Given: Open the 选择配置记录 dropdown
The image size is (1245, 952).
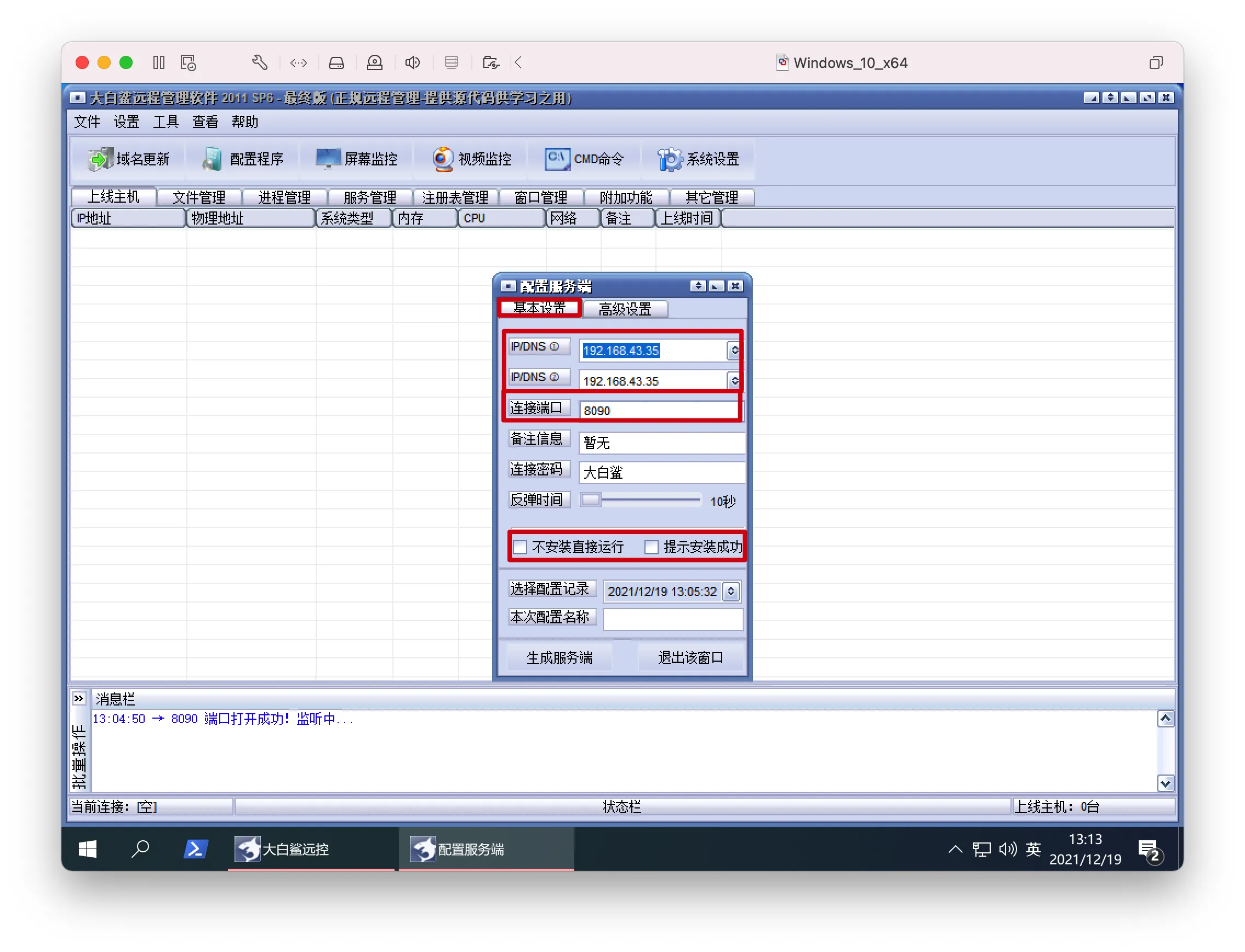Looking at the screenshot, I should (730, 591).
